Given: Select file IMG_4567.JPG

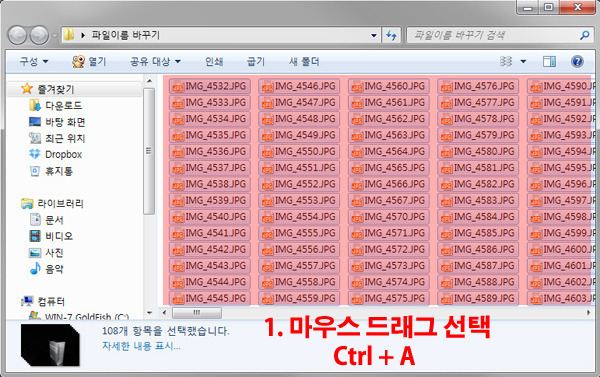Looking at the screenshot, I should click(x=389, y=201).
